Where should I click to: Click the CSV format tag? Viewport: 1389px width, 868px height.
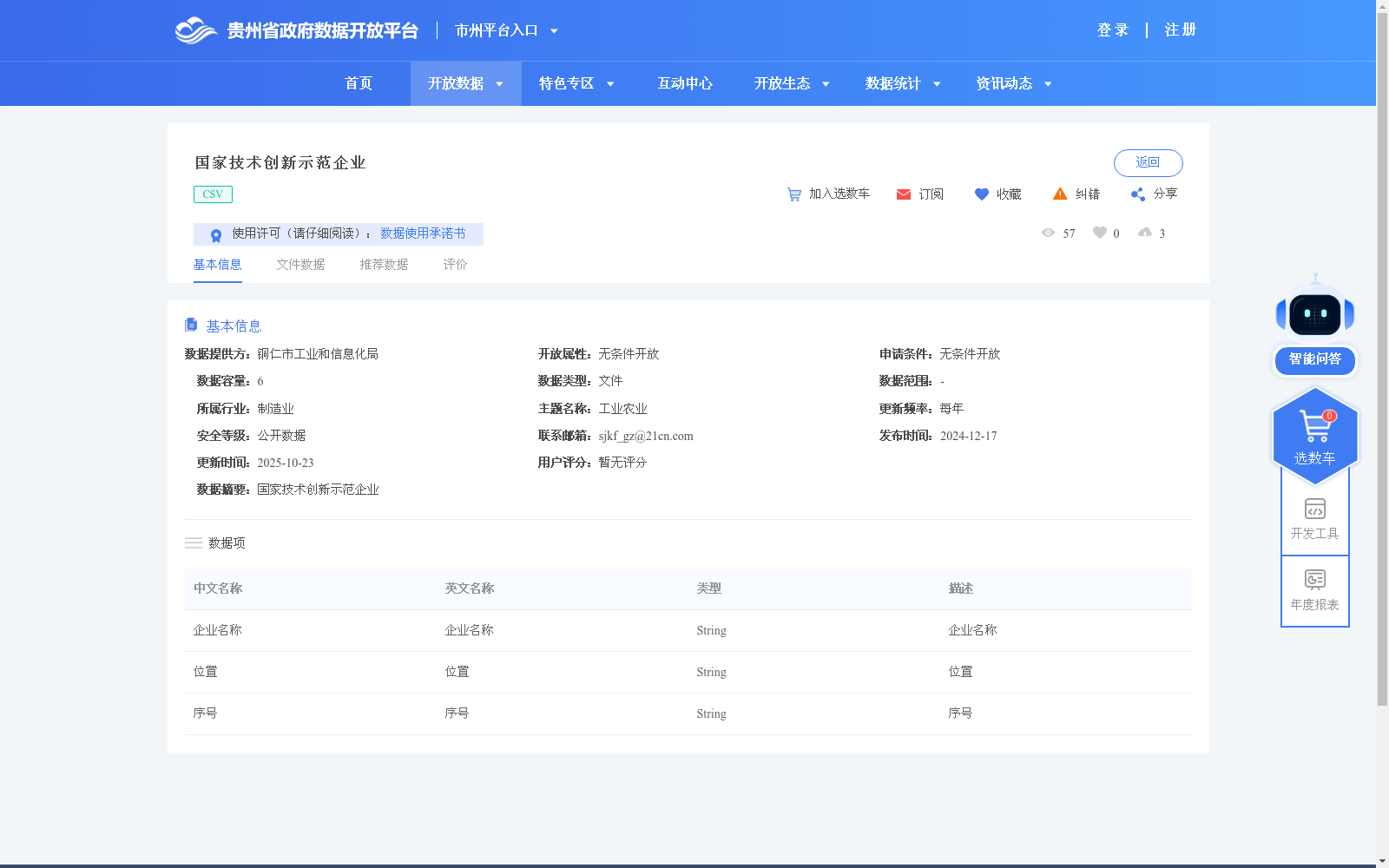tap(213, 194)
